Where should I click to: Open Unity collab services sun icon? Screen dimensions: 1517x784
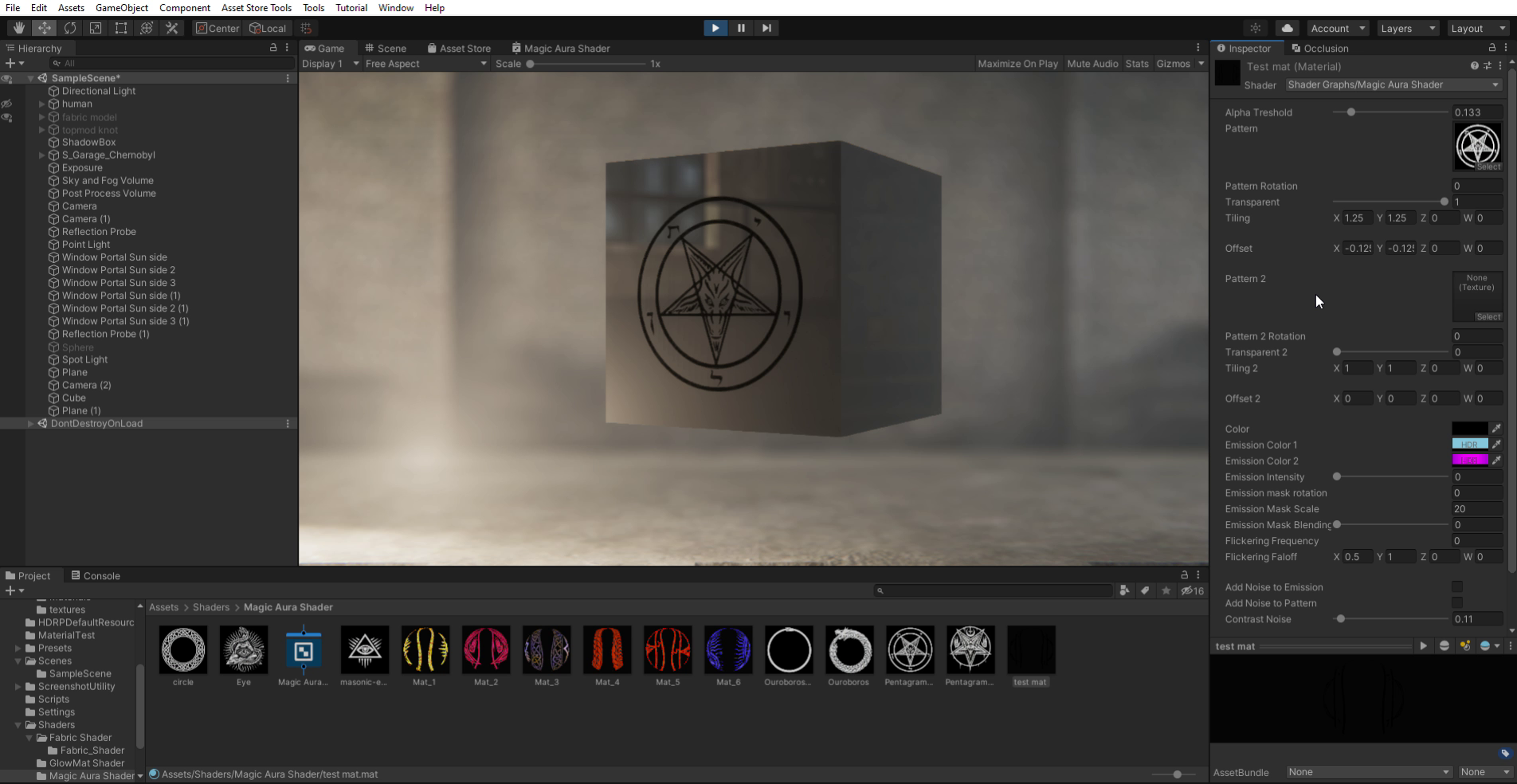coord(1256,28)
